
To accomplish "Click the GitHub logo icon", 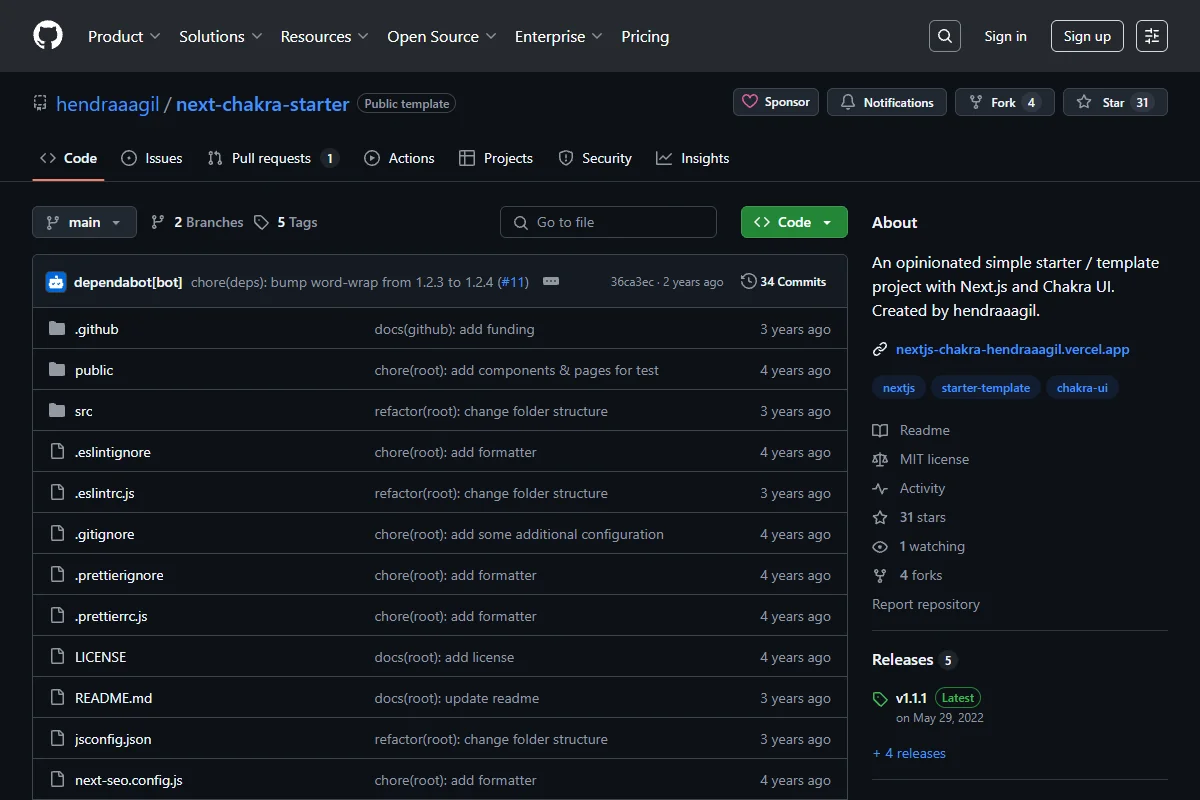I will [x=48, y=36].
